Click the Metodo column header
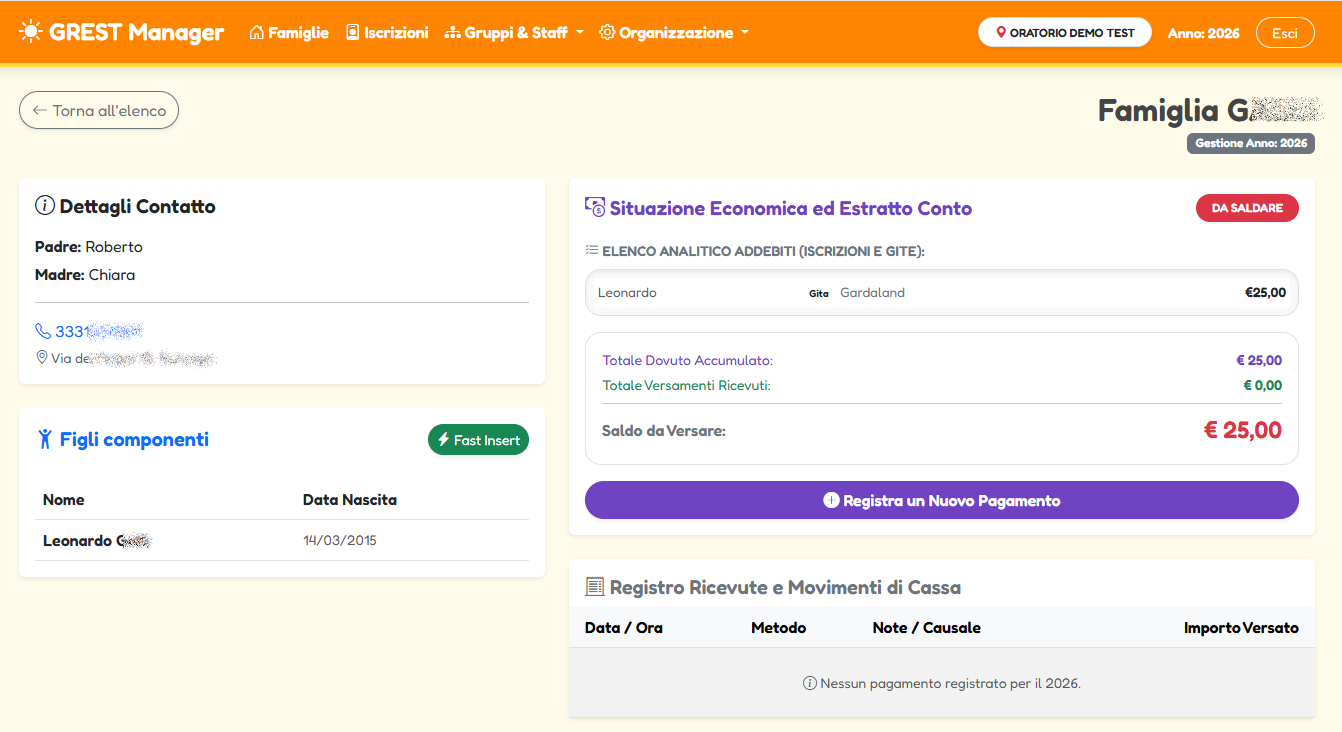Screen dimensions: 1342x732 (x=779, y=628)
